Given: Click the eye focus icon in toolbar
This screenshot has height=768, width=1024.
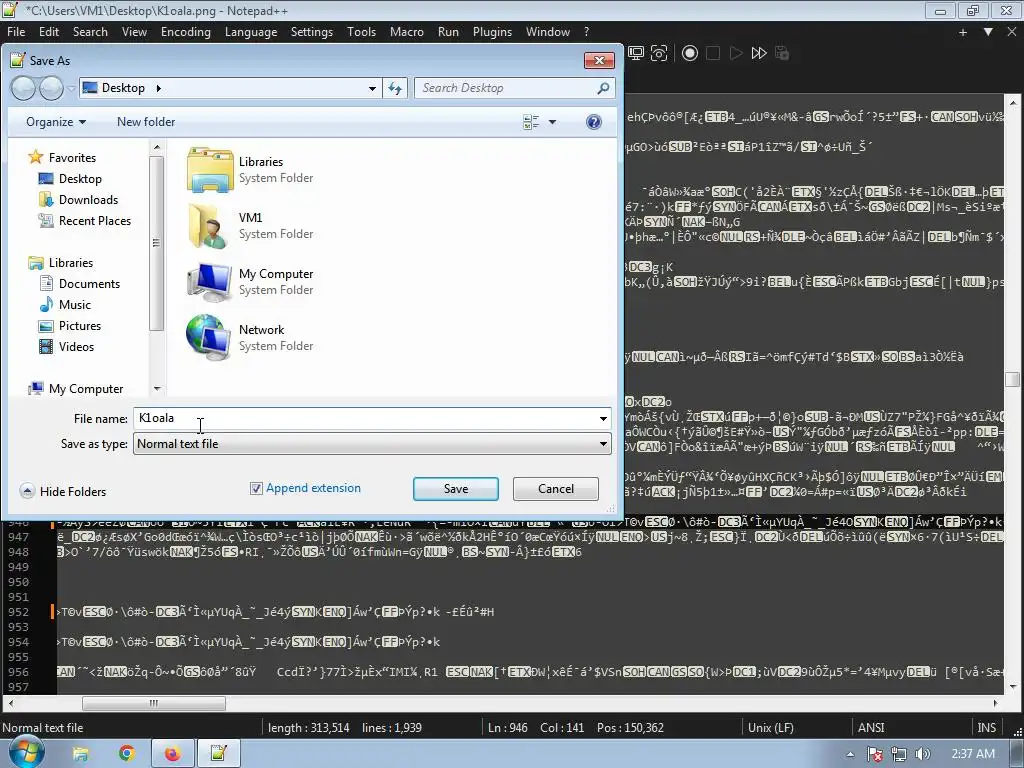Looking at the screenshot, I should [x=659, y=54].
